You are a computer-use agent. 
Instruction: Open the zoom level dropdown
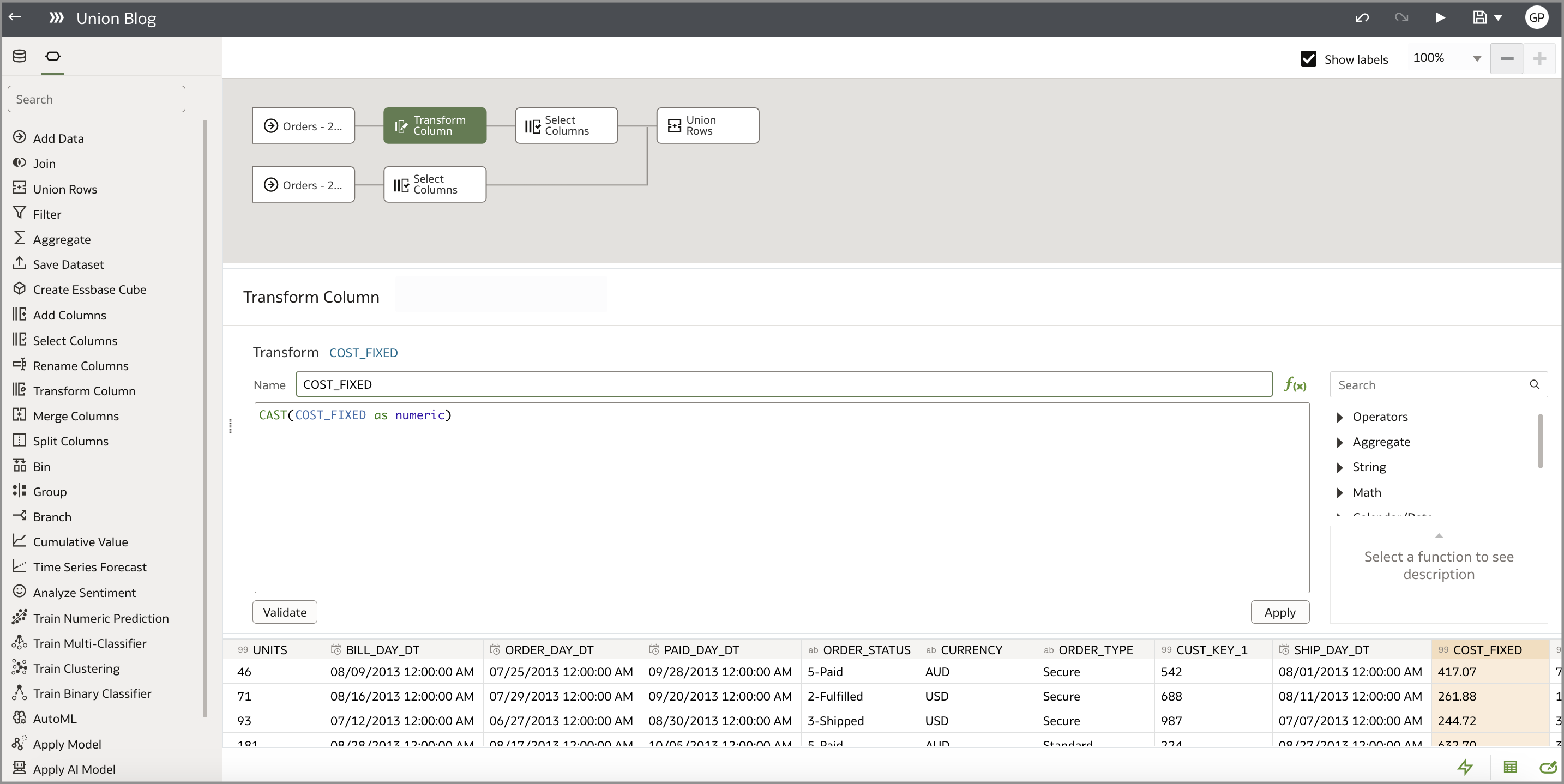click(x=1477, y=58)
